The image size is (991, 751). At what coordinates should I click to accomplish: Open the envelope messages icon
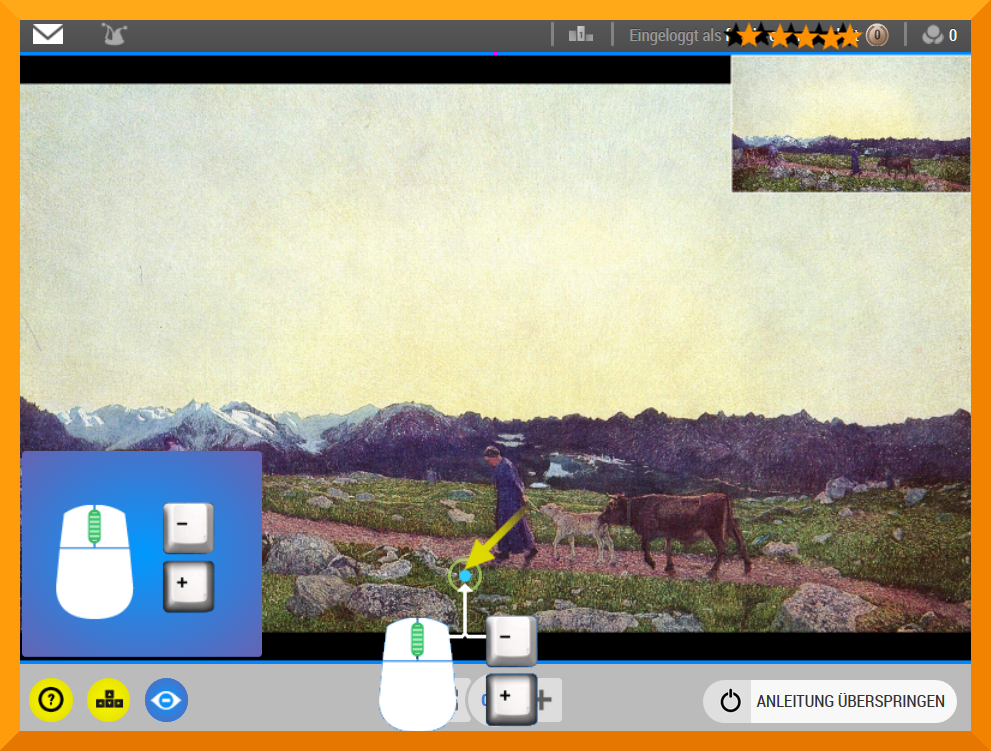(x=48, y=34)
